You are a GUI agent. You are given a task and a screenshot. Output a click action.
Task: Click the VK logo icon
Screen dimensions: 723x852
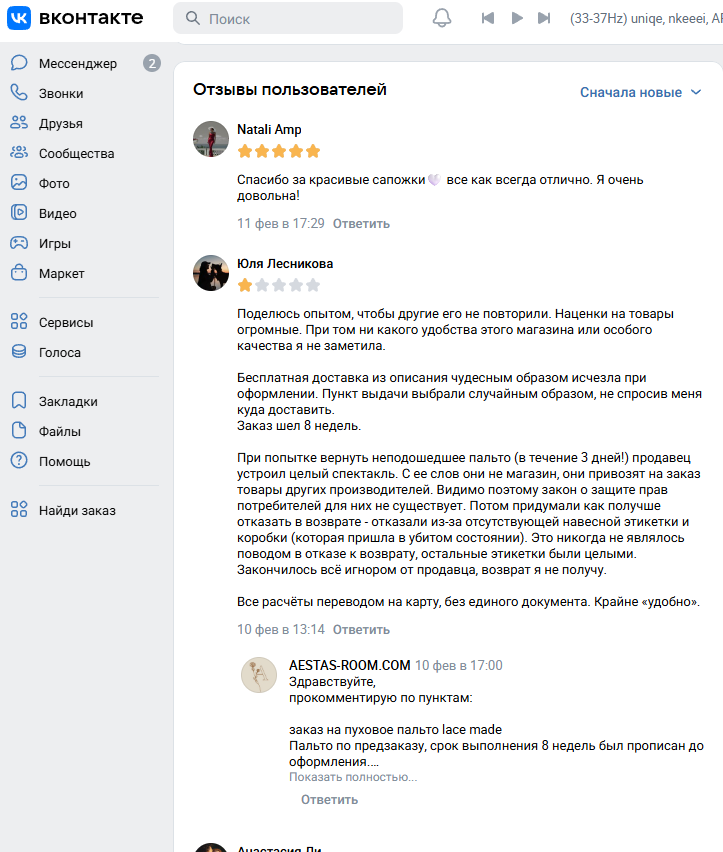coord(20,18)
